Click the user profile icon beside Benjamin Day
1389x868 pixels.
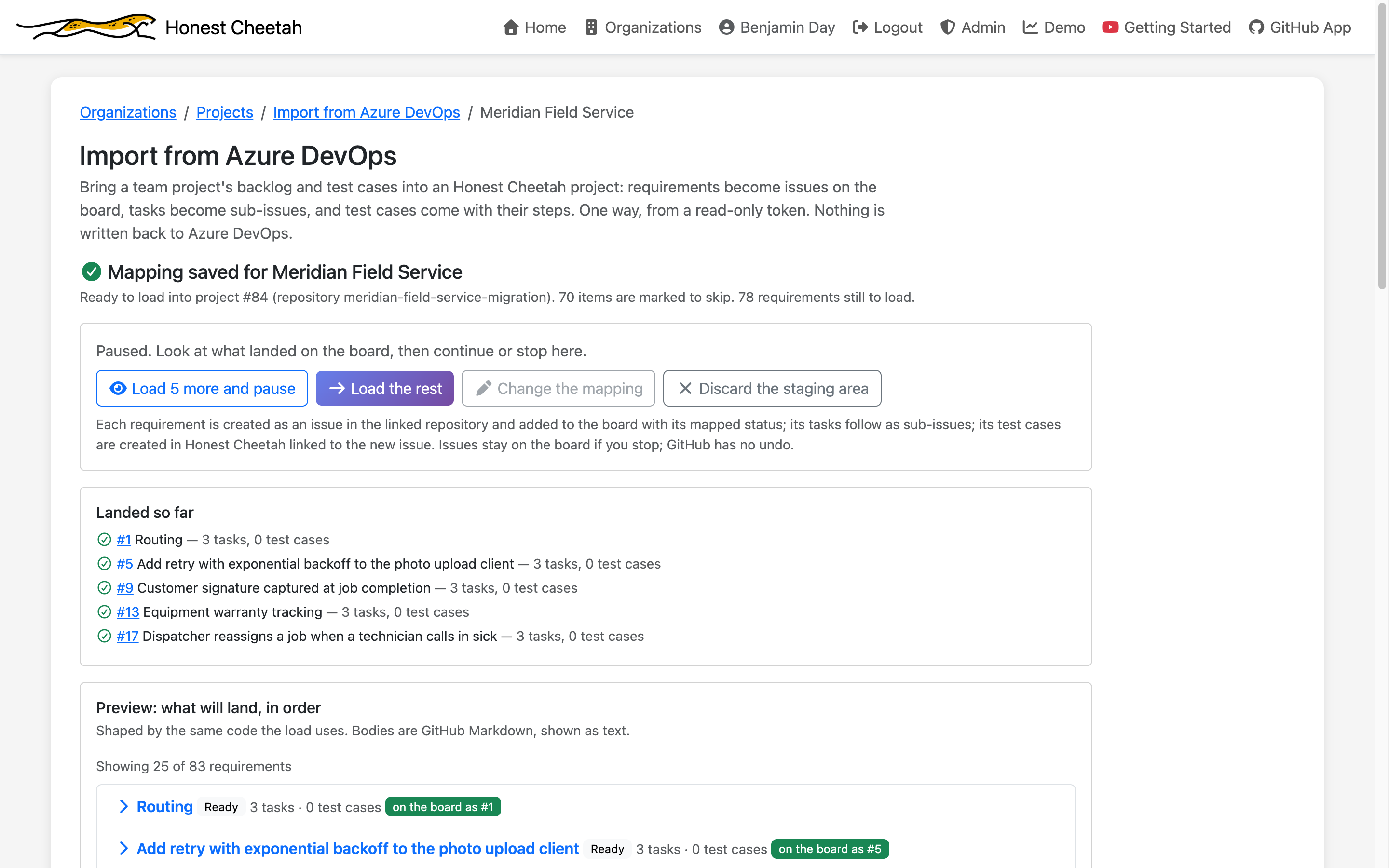point(727,27)
